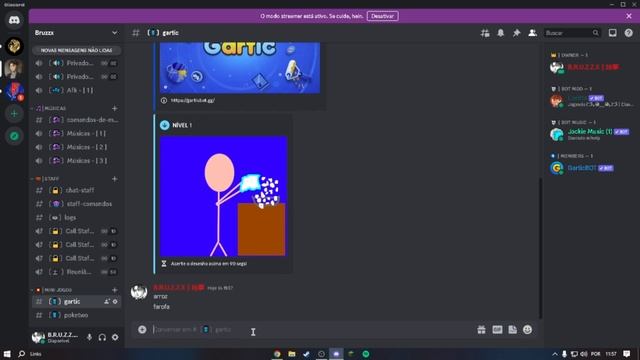Select the server icon with red notification badge
Viewport: 640px width, 360px height.
point(14,91)
